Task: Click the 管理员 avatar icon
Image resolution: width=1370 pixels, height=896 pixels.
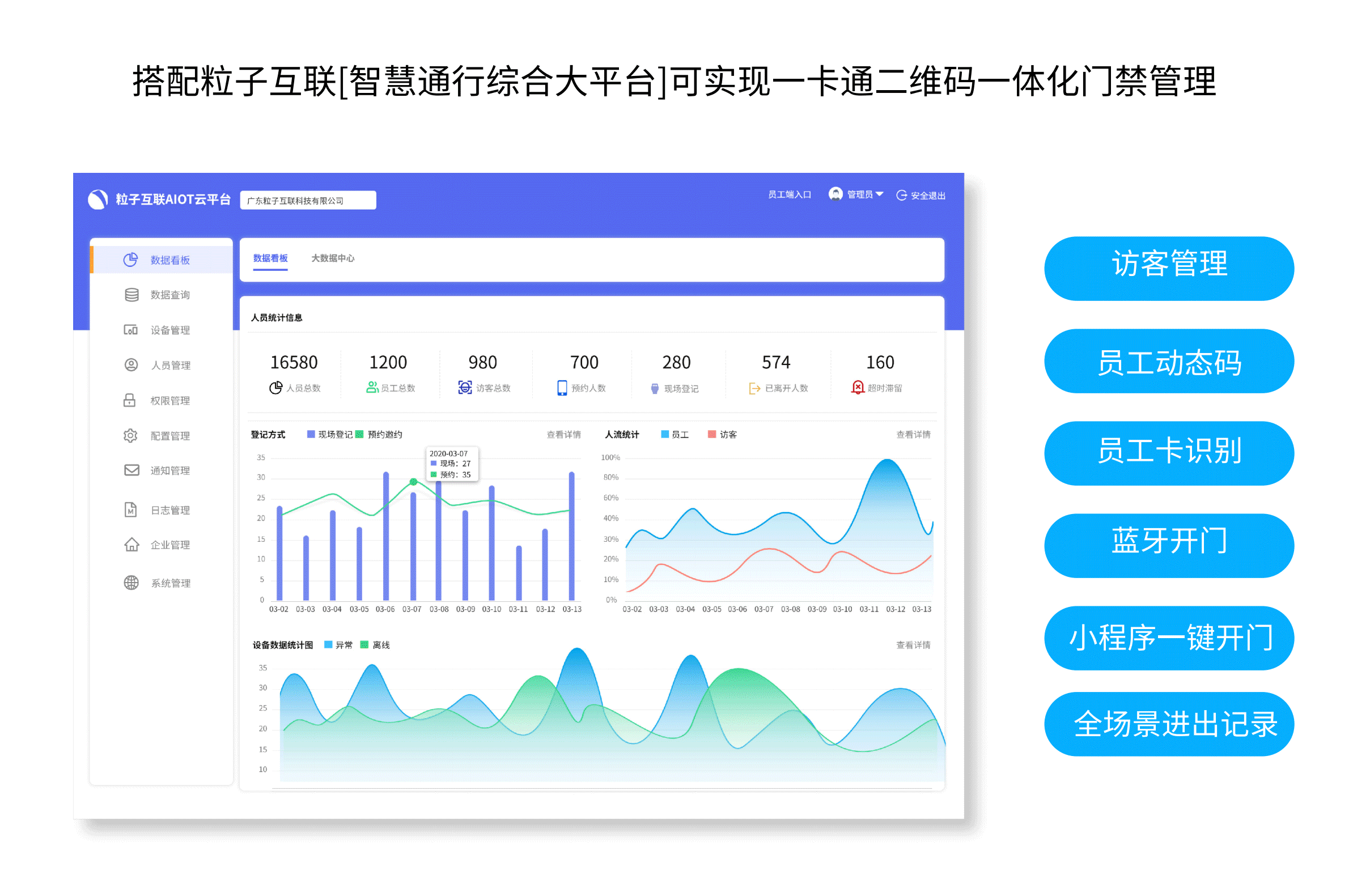Action: coord(836,194)
